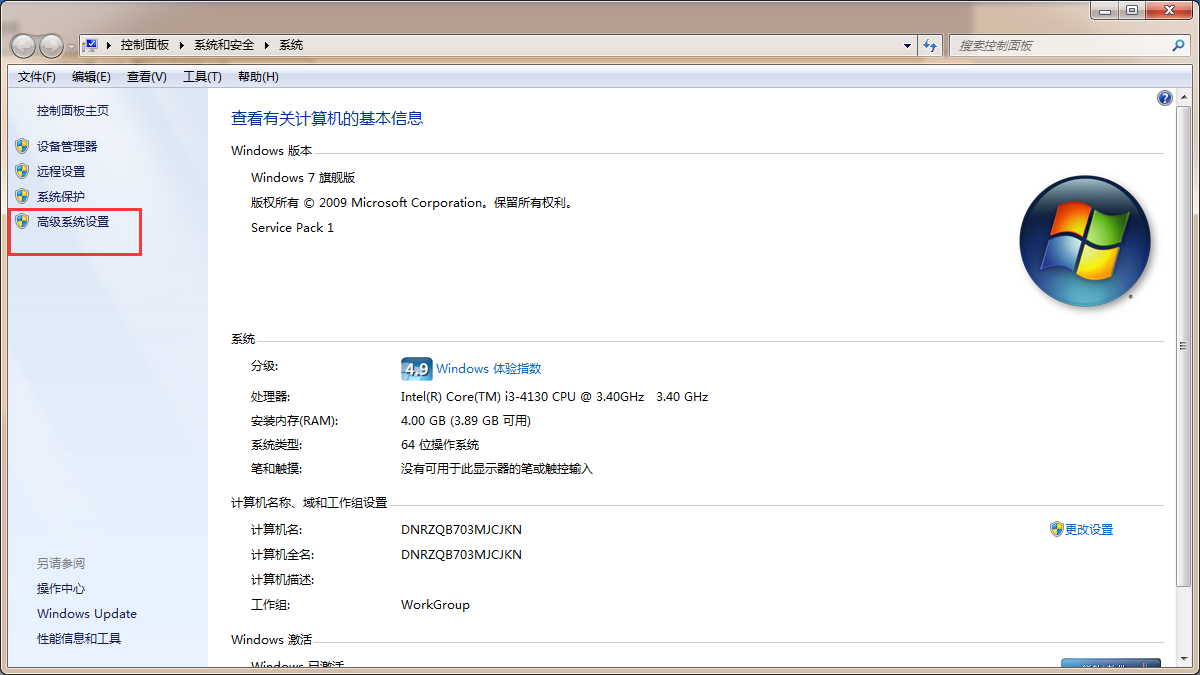
Task: Click the pen and touch value text
Action: pyautogui.click(x=497, y=469)
